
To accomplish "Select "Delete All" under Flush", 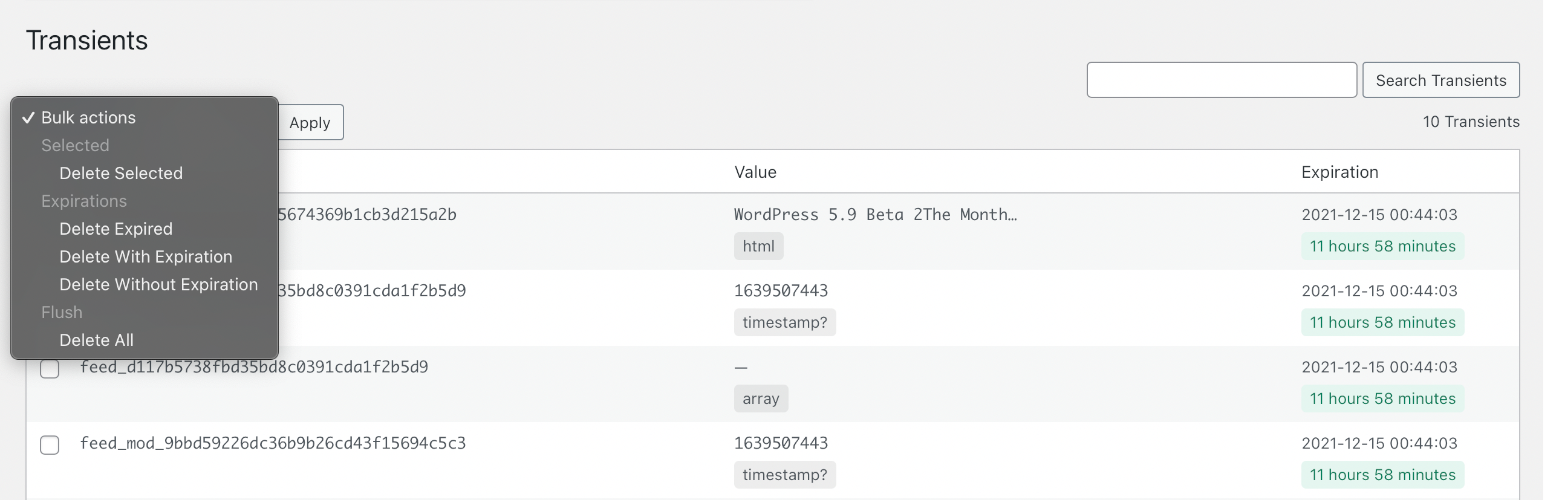I will click(96, 340).
